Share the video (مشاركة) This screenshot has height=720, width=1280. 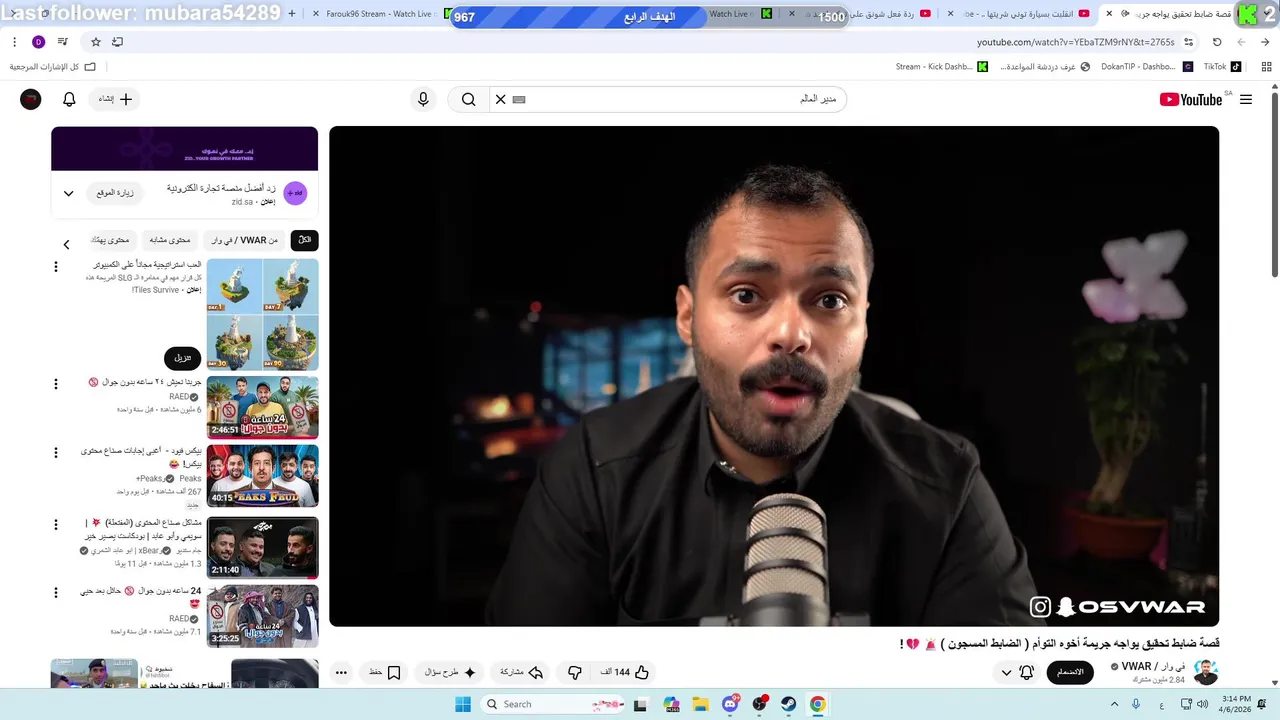pyautogui.click(x=520, y=672)
